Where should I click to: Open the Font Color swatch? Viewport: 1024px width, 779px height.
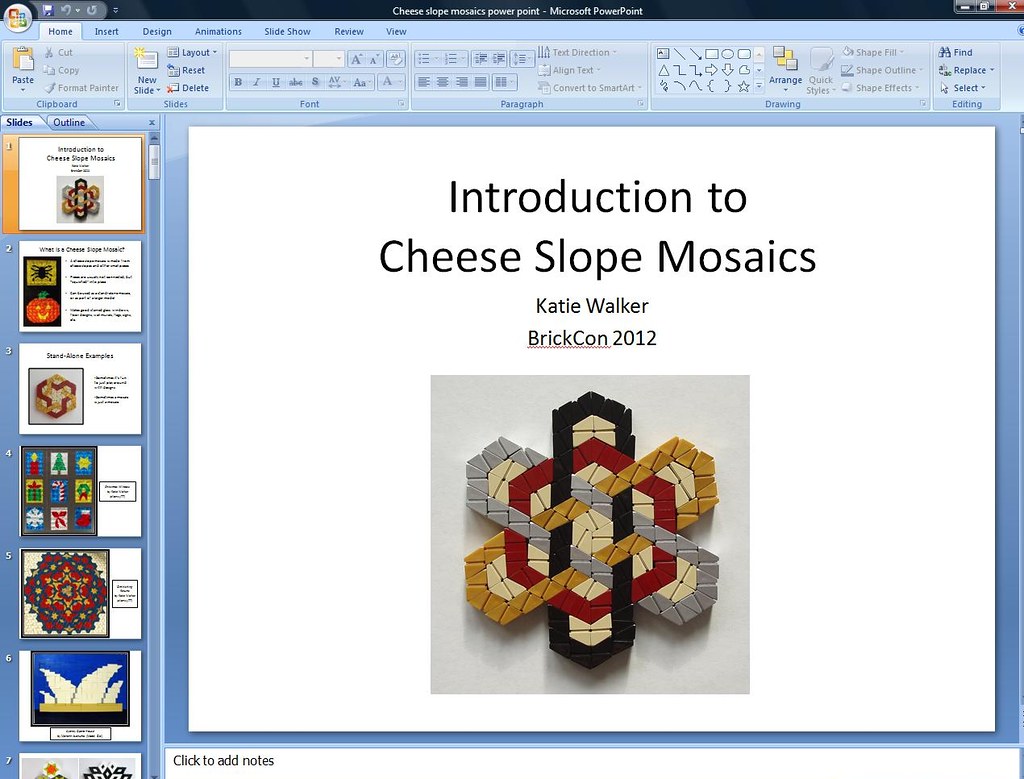point(390,82)
